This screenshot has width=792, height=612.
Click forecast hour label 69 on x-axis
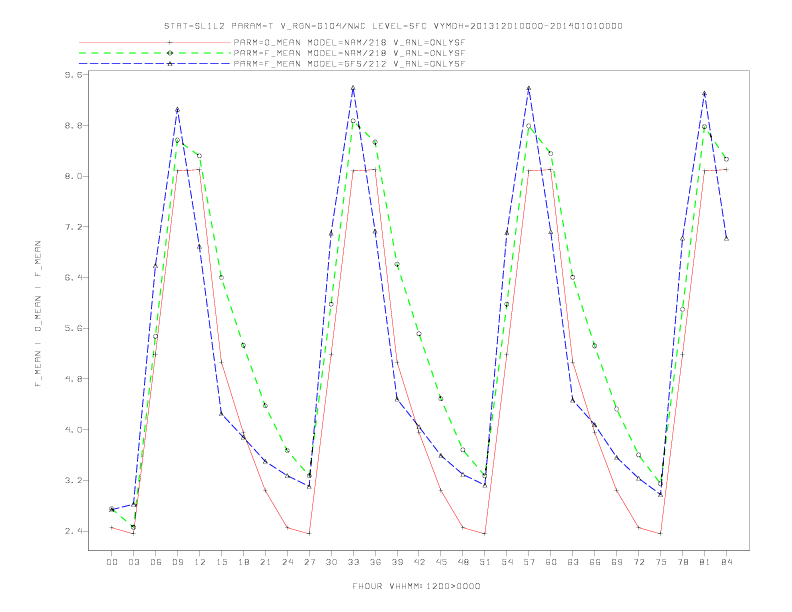tap(617, 562)
